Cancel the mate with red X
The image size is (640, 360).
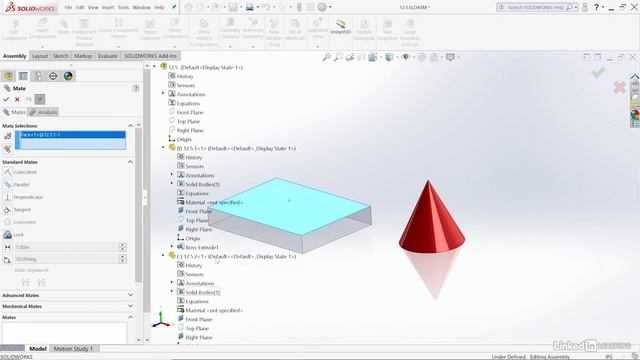point(17,99)
